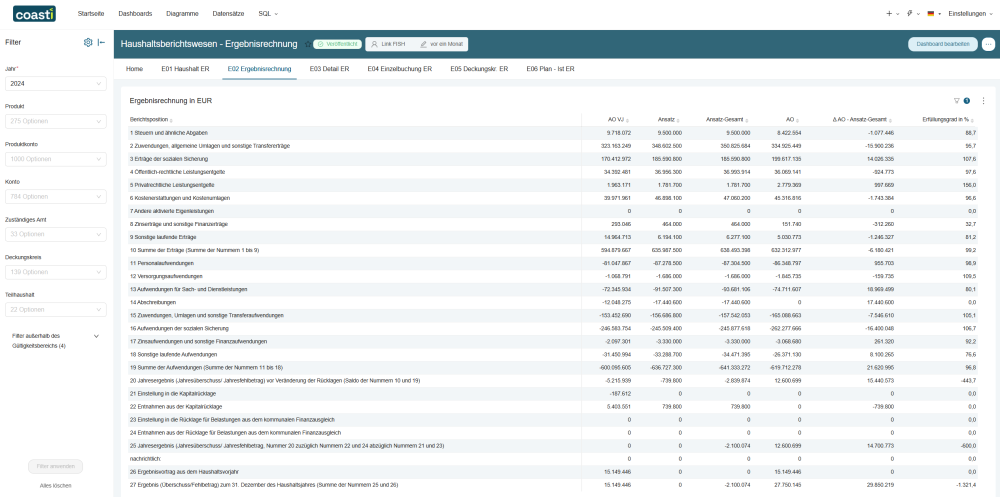Open the plus create menu
Screen dimensions: 1000x497
[892, 13]
